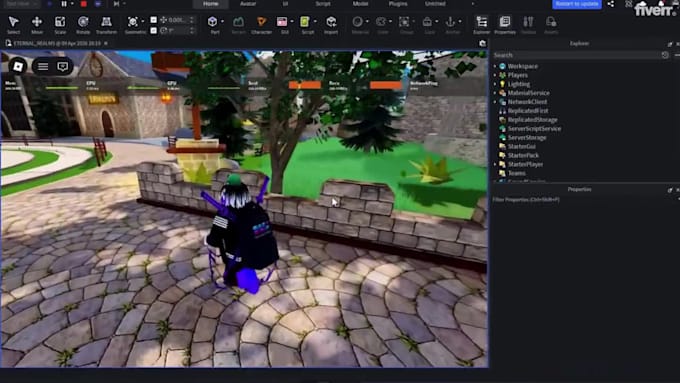The width and height of the screenshot is (680, 383).
Task: Click the Explorer filter history icon
Action: [665, 55]
